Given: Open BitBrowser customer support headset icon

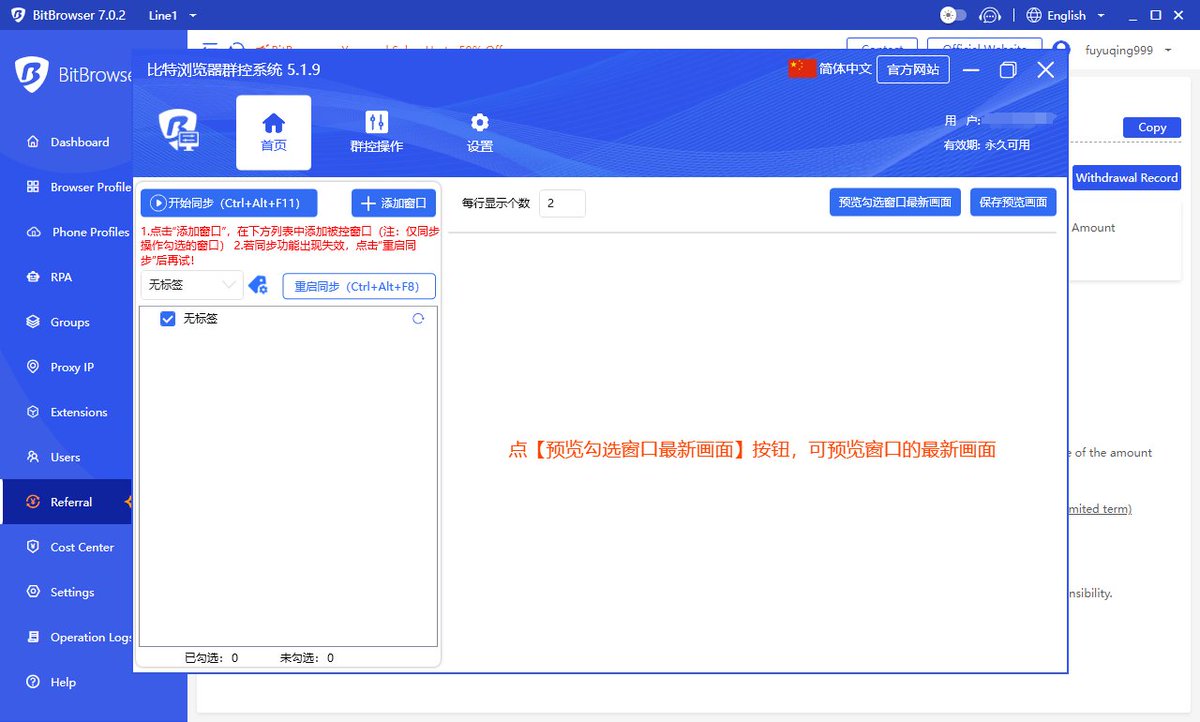Looking at the screenshot, I should (990, 15).
